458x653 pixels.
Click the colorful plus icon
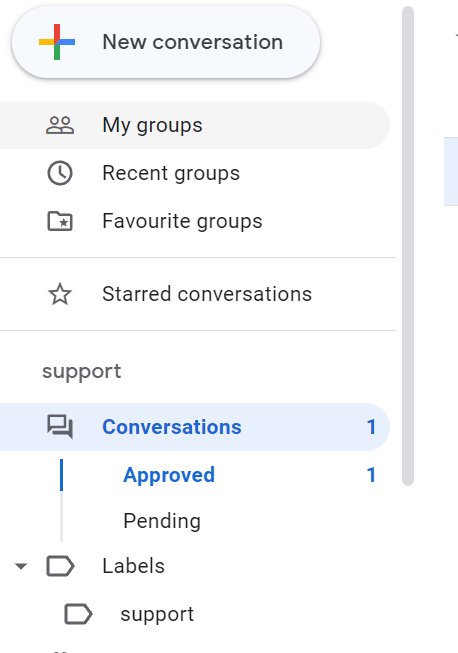coord(57,42)
